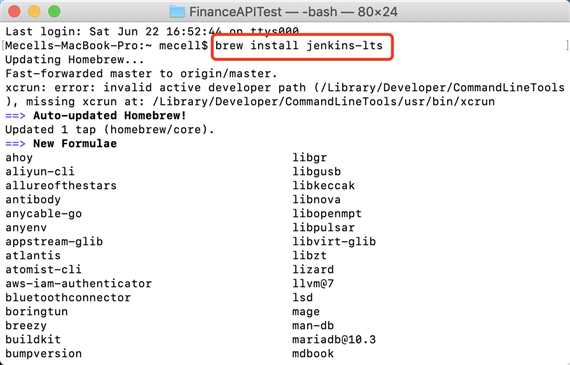Screen dimensions: 570x365
Task: Click the 'Auto-updated Homebrew!' heading
Action: click(109, 116)
